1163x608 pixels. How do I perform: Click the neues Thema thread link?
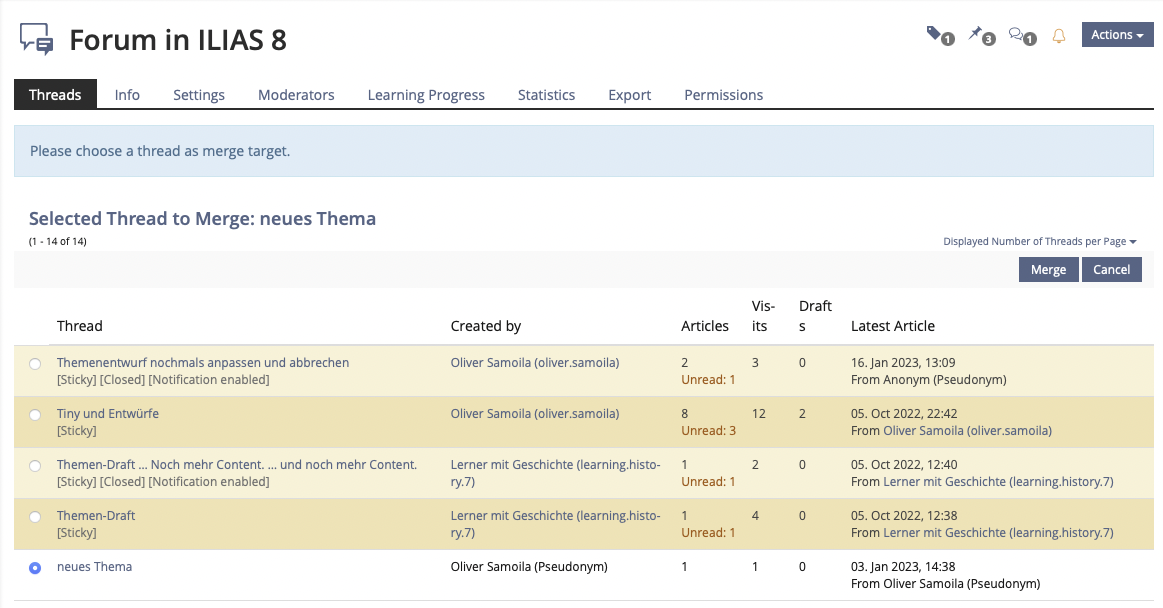[94, 567]
